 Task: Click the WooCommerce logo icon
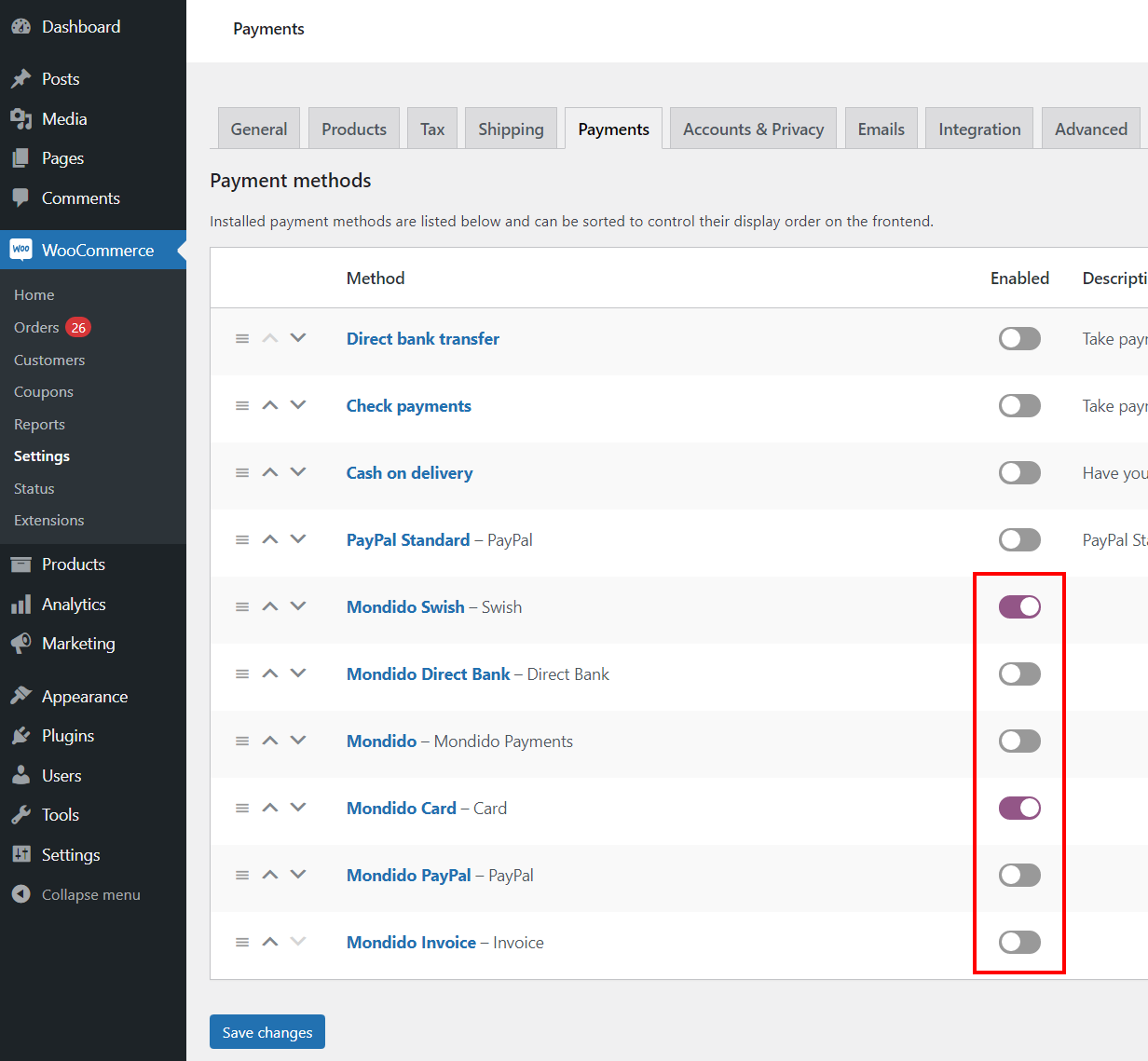click(20, 250)
